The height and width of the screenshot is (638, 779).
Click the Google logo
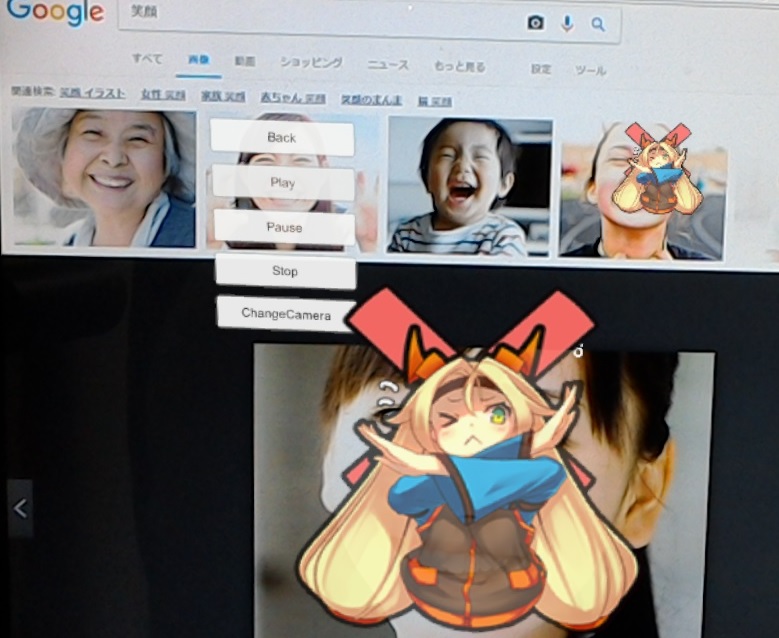pyautogui.click(x=56, y=12)
